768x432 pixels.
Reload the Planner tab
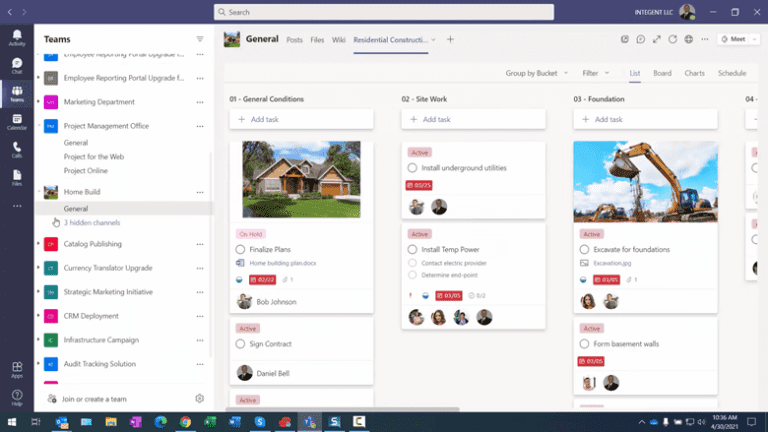[x=672, y=39]
